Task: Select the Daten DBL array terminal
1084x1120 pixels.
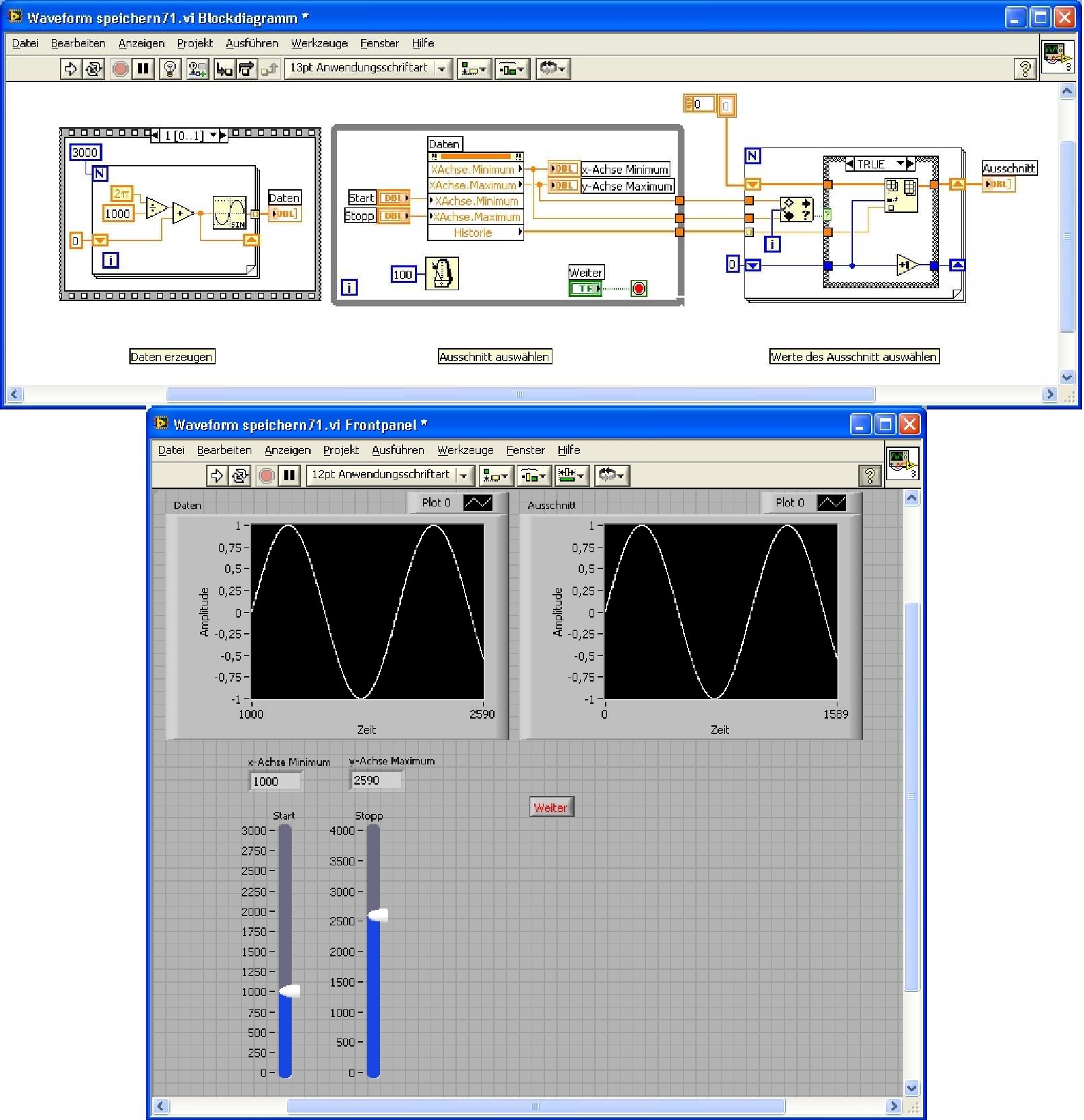Action: tap(285, 214)
